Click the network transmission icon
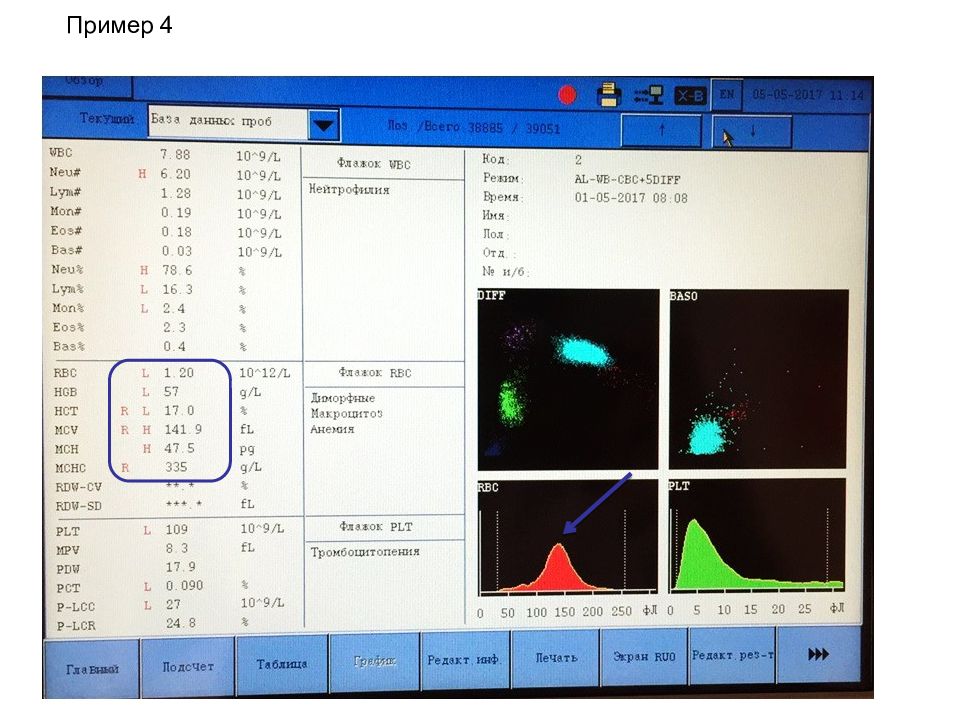Viewport: 960px width, 720px height. pos(648,95)
